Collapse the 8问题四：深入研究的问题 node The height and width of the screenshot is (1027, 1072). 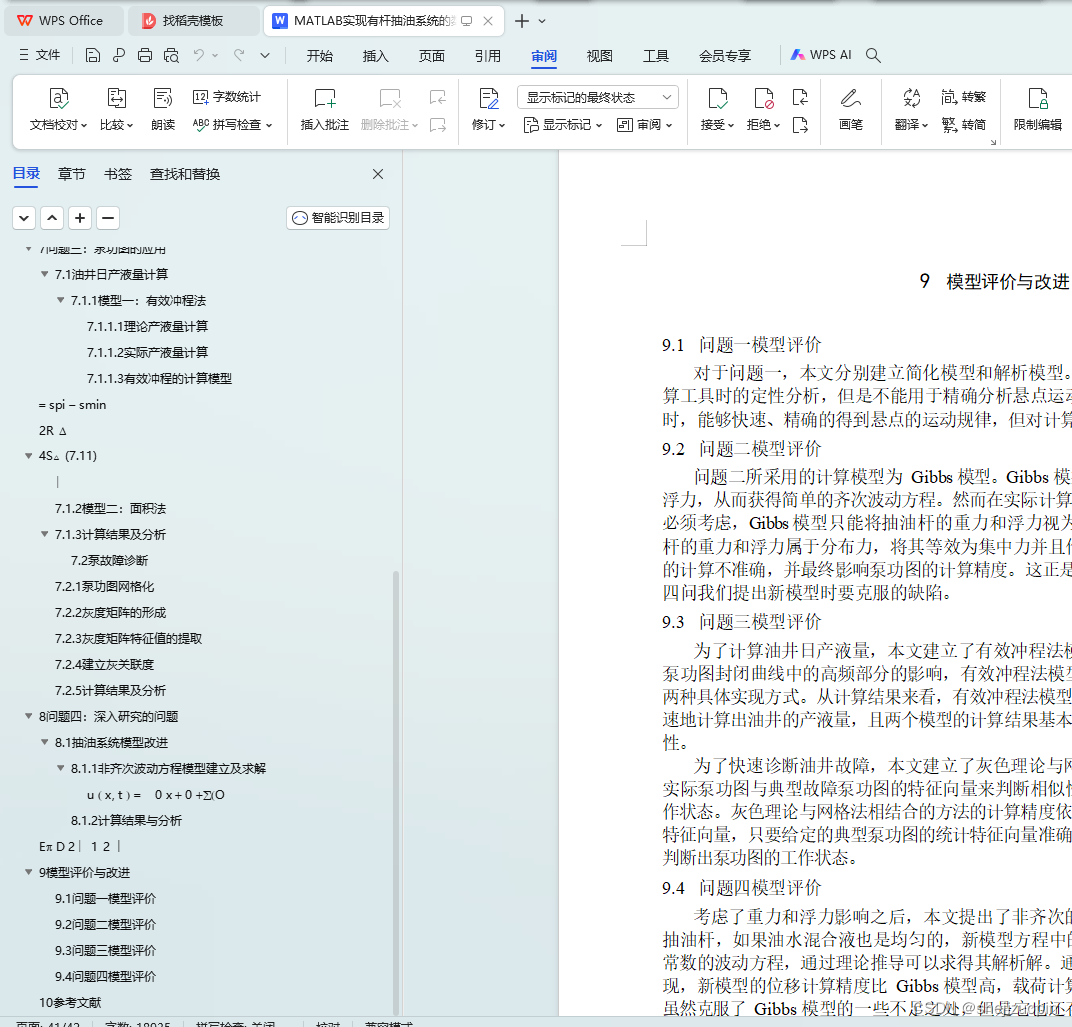coord(29,716)
